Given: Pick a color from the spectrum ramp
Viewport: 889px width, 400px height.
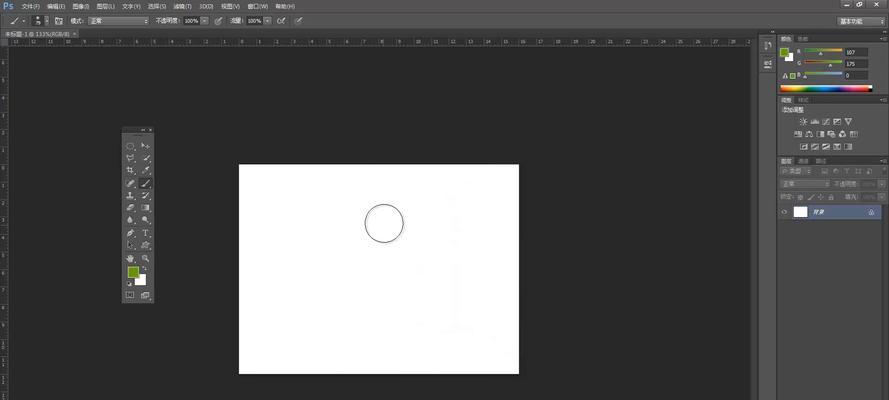Looking at the screenshot, I should pos(826,88).
